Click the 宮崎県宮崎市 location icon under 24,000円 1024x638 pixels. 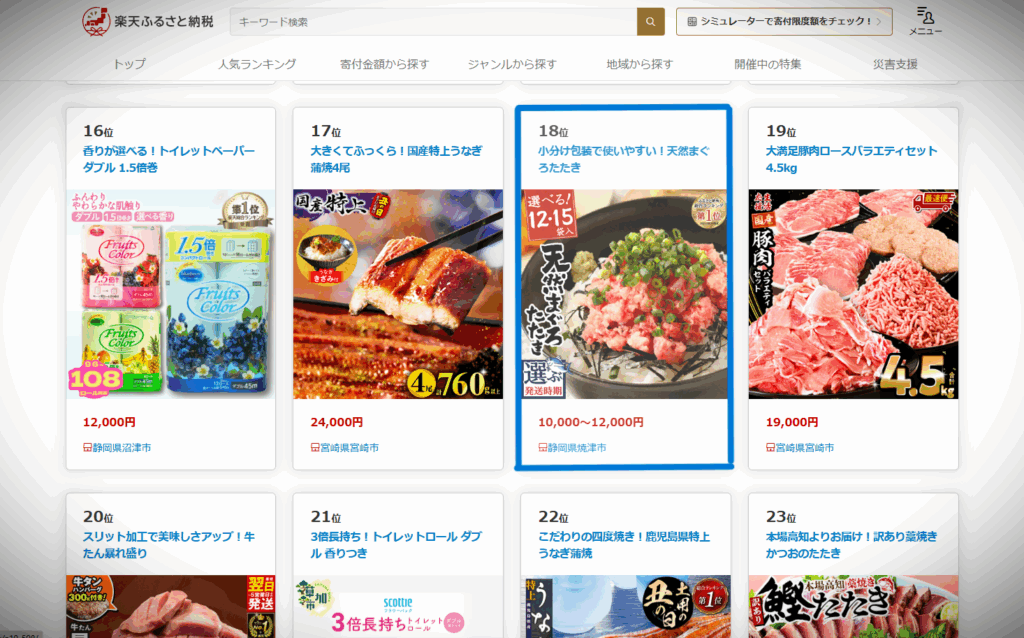click(x=315, y=447)
